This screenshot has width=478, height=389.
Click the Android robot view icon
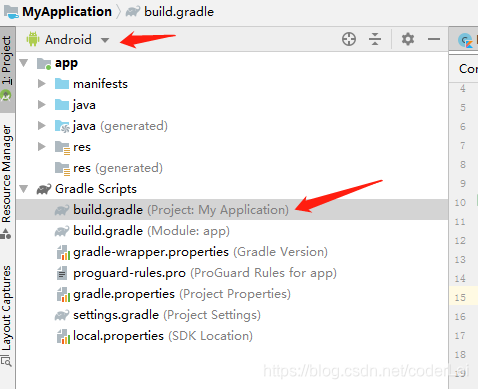pos(33,39)
